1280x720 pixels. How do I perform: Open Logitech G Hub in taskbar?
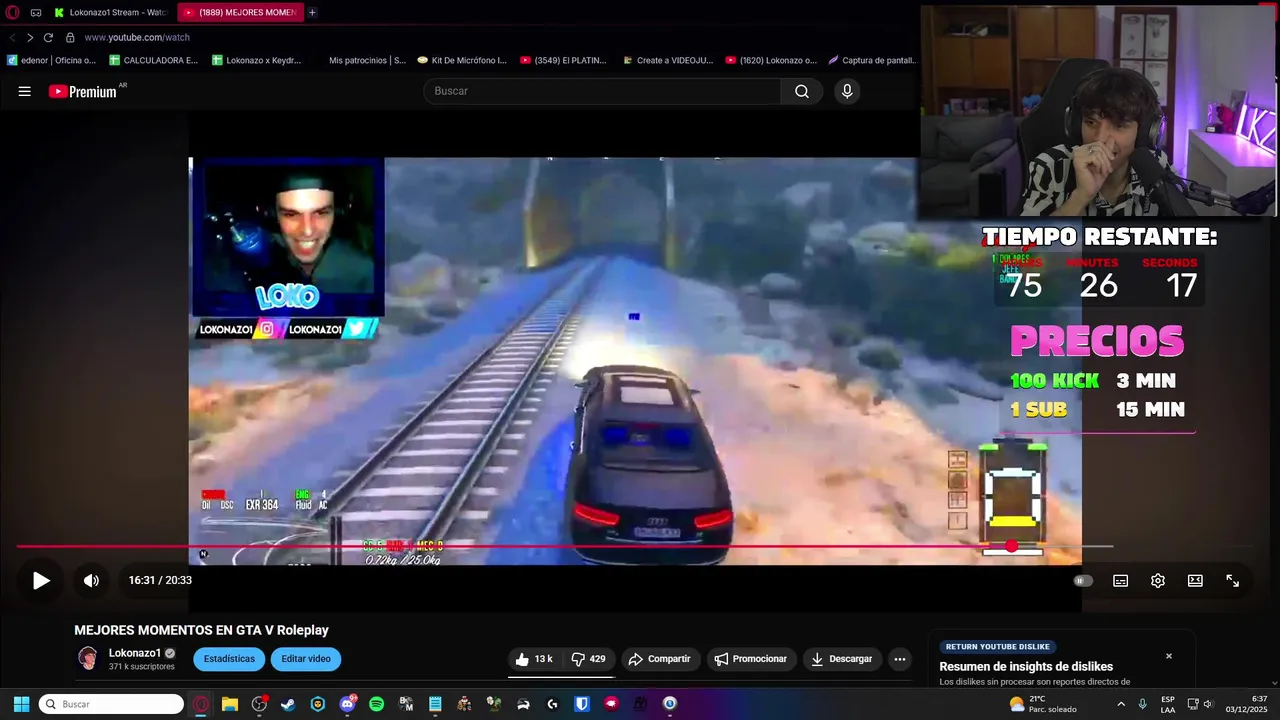[x=552, y=704]
